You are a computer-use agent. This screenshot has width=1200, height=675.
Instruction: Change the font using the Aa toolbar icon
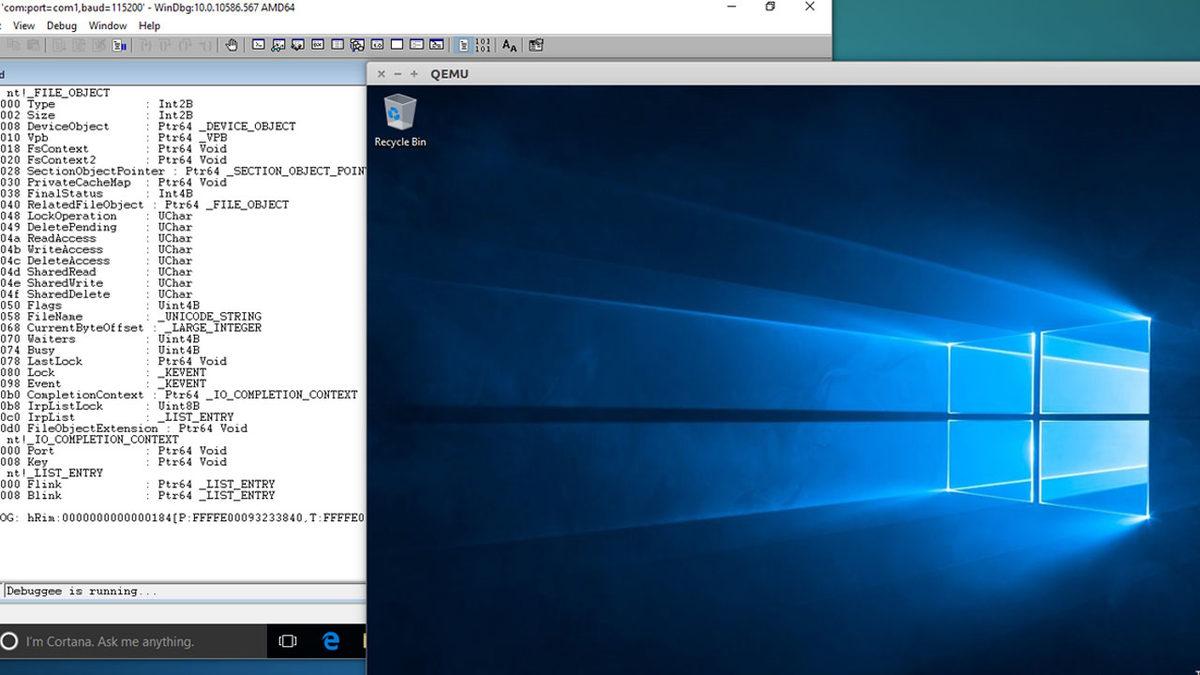(x=509, y=45)
